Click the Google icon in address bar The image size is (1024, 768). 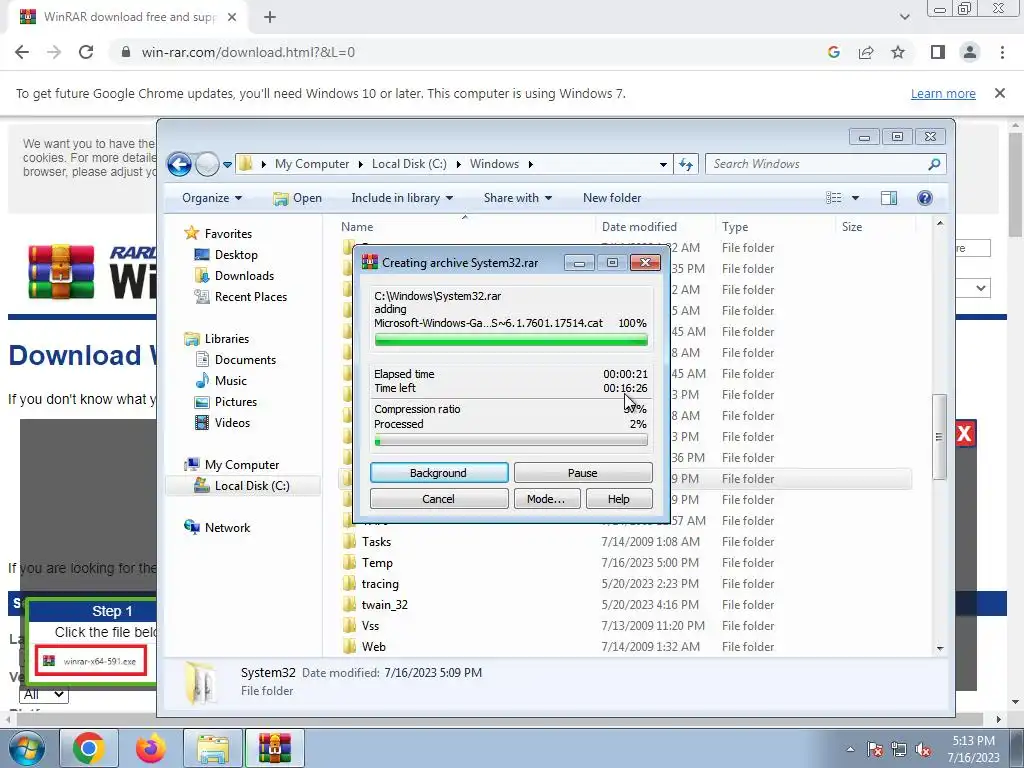pyautogui.click(x=833, y=52)
